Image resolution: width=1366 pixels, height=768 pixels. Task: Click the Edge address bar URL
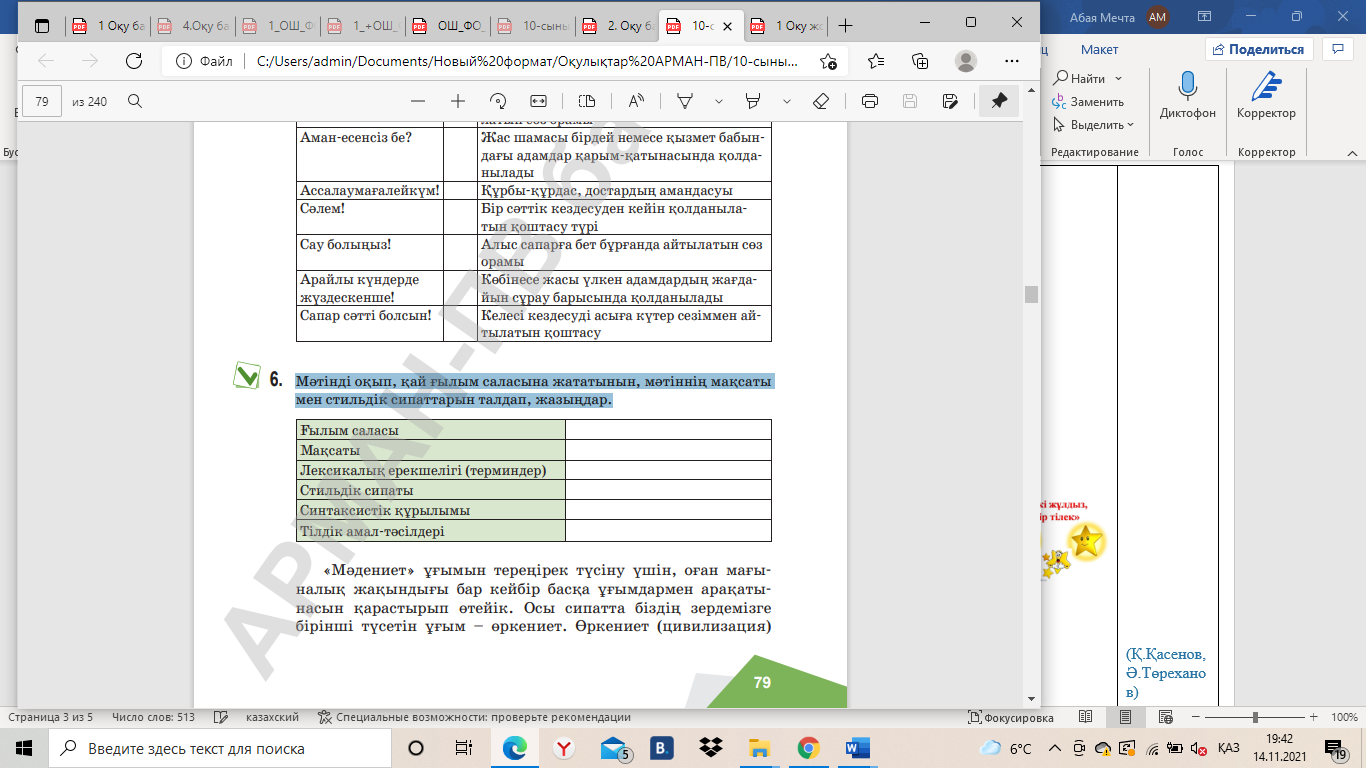coord(528,61)
